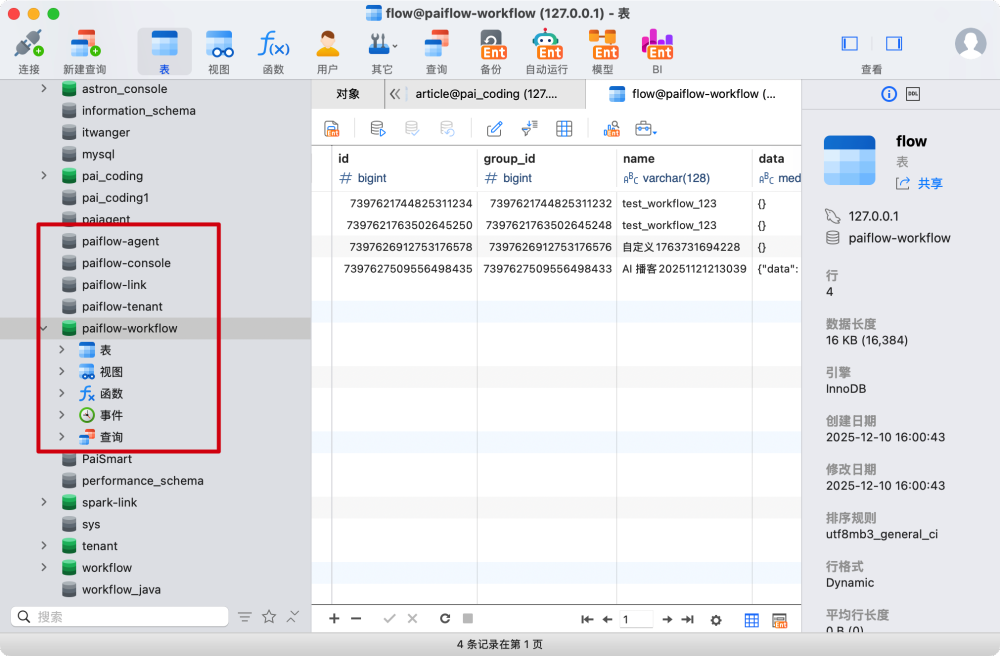Switch to form view at bottom right
This screenshot has height=656, width=1000.
click(780, 620)
